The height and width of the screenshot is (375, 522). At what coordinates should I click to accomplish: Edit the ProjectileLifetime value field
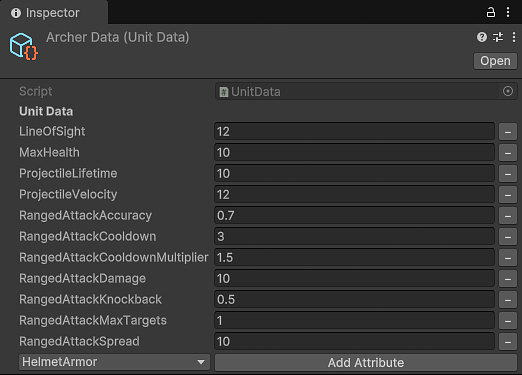354,173
